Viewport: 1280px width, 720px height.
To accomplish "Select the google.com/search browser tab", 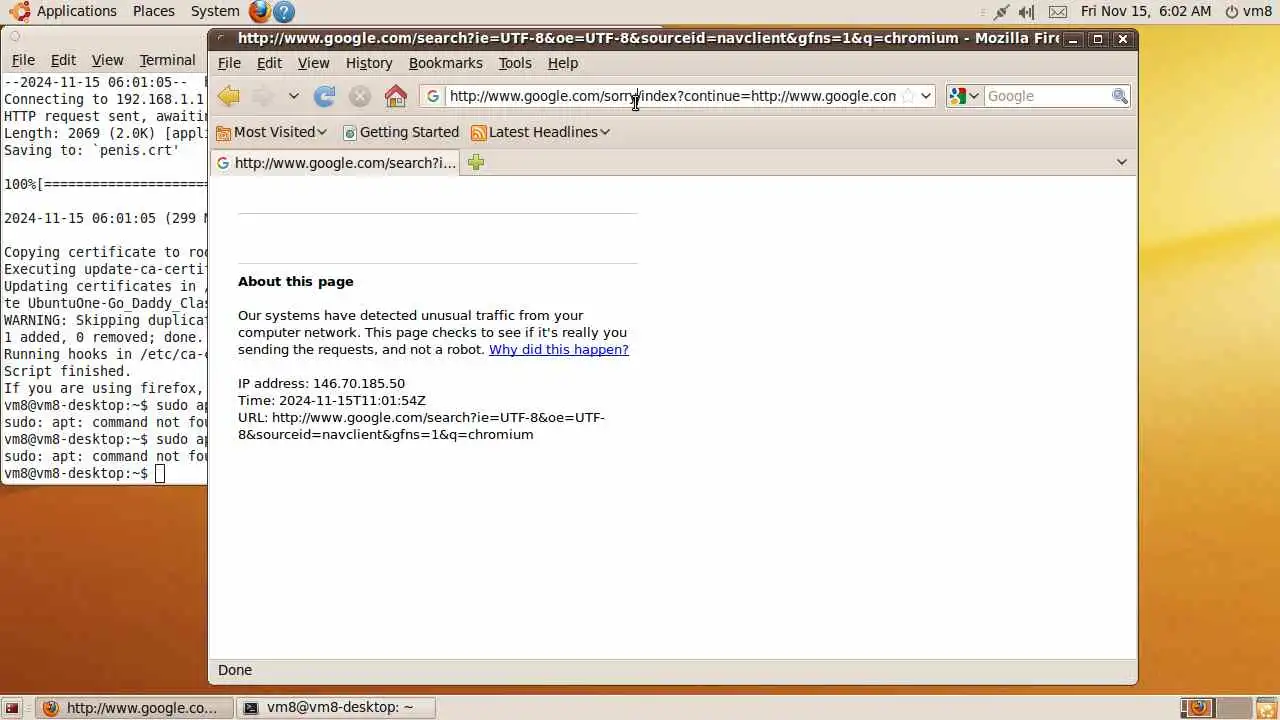I will click(x=335, y=162).
